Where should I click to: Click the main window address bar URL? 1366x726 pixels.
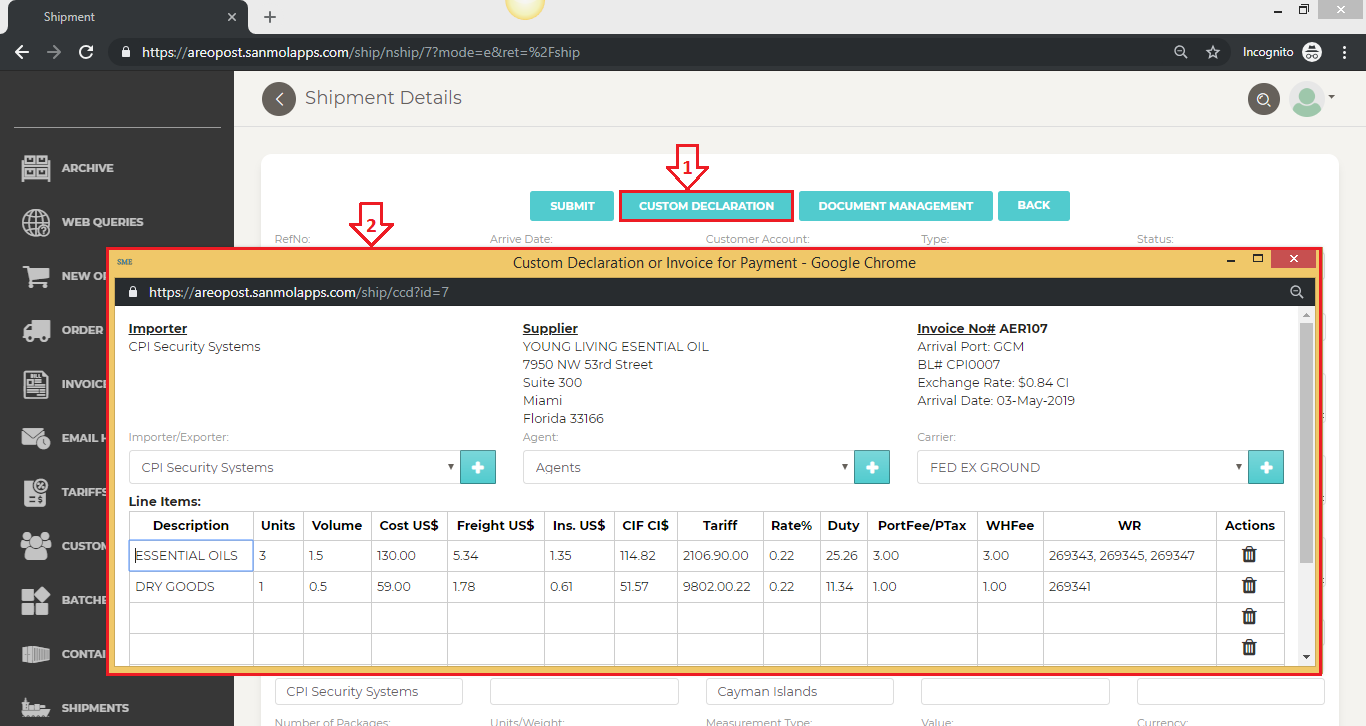[x=361, y=52]
